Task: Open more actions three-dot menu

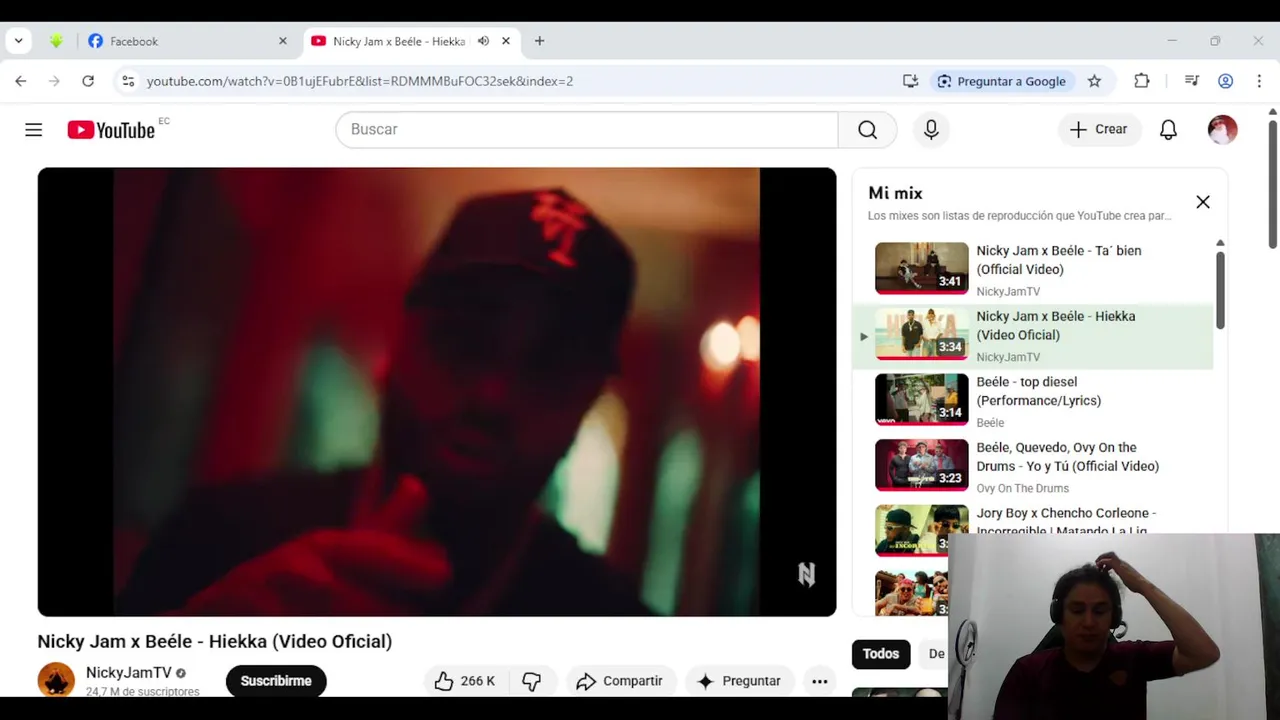Action: tap(820, 681)
